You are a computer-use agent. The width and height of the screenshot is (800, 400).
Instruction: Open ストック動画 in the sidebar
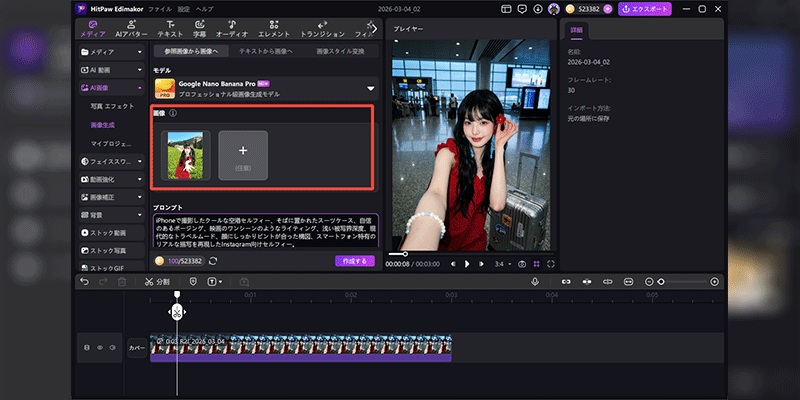pyautogui.click(x=112, y=233)
